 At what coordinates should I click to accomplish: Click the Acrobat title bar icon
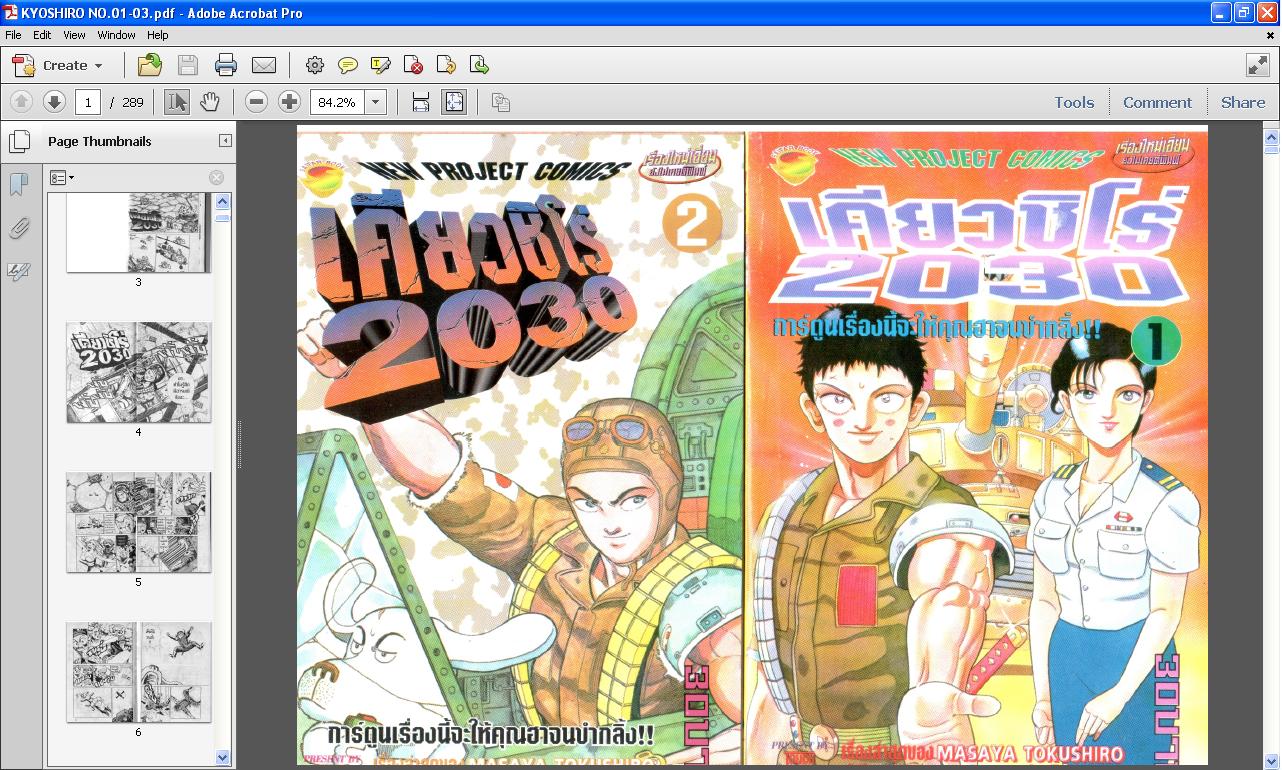pos(10,12)
